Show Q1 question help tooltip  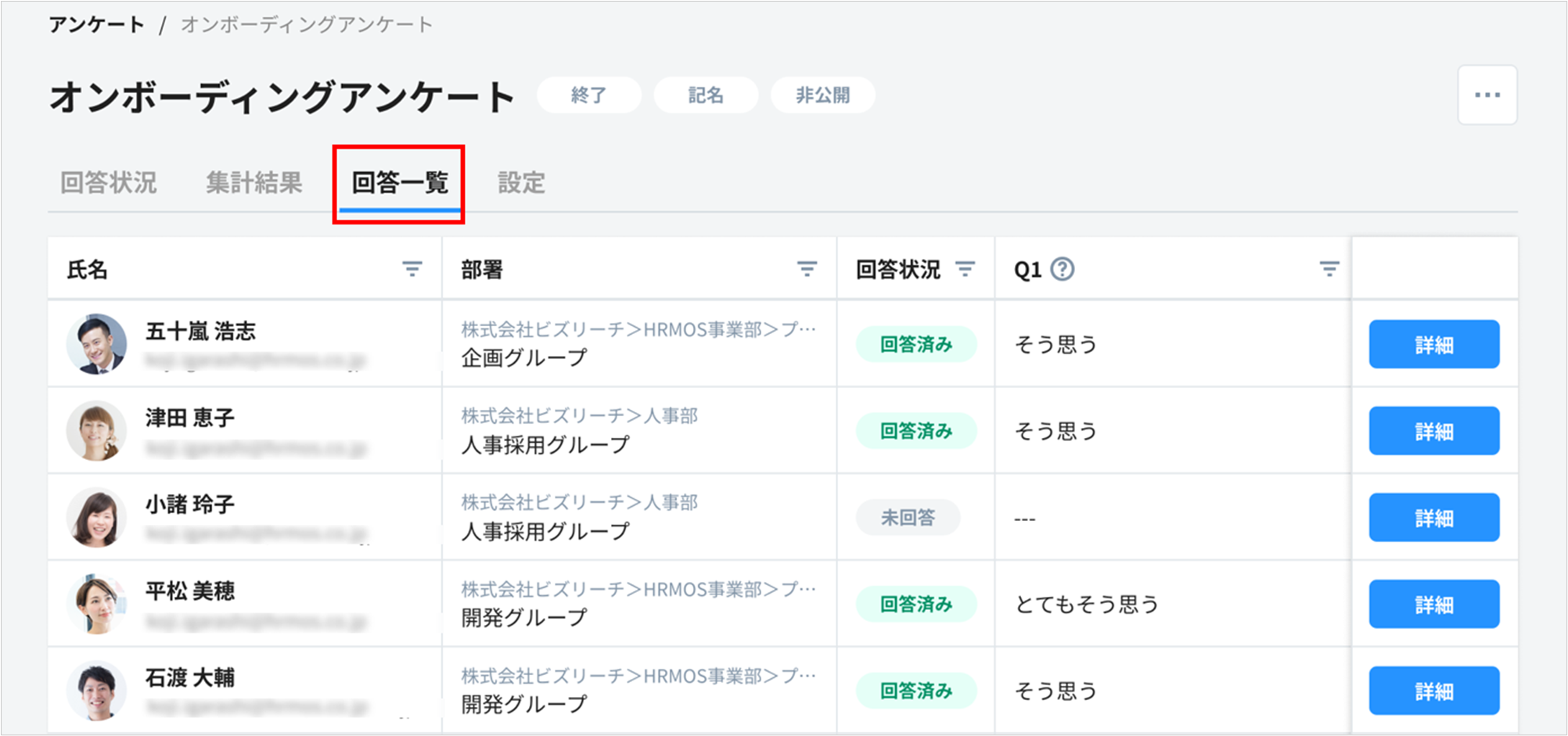(1062, 269)
